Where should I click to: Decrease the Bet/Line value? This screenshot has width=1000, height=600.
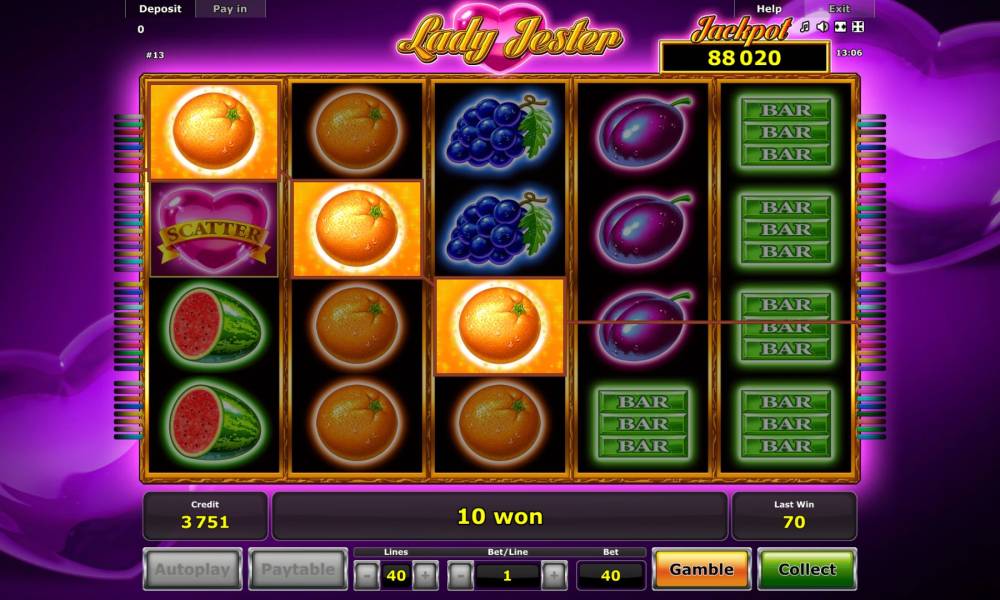(x=460, y=575)
